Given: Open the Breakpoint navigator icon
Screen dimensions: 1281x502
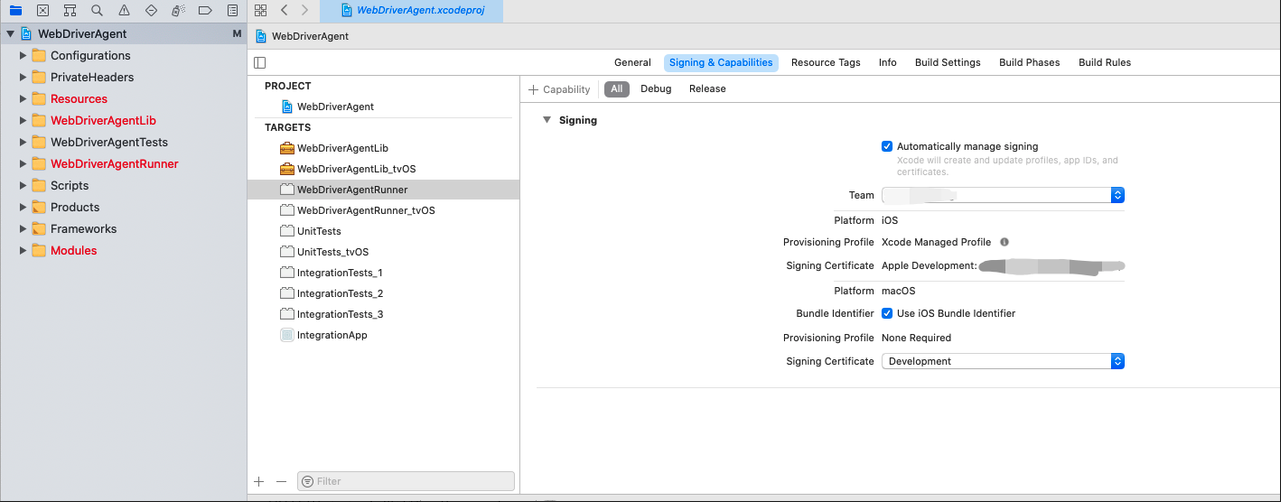Looking at the screenshot, I should tap(205, 11).
